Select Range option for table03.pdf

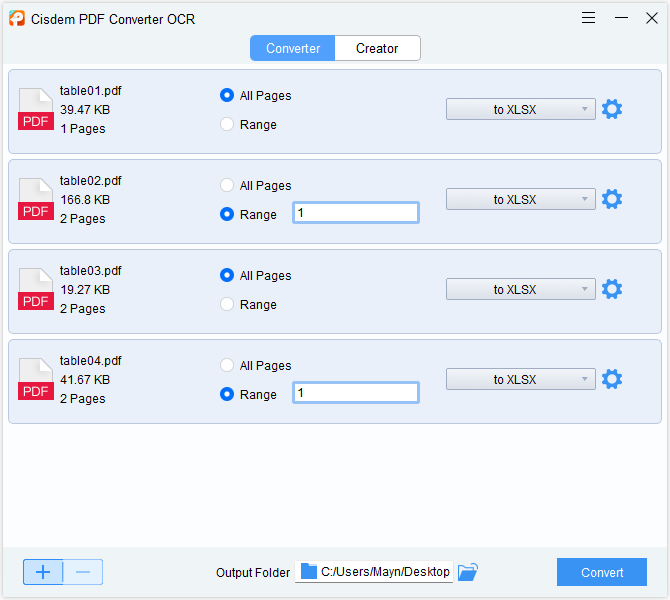(x=227, y=305)
